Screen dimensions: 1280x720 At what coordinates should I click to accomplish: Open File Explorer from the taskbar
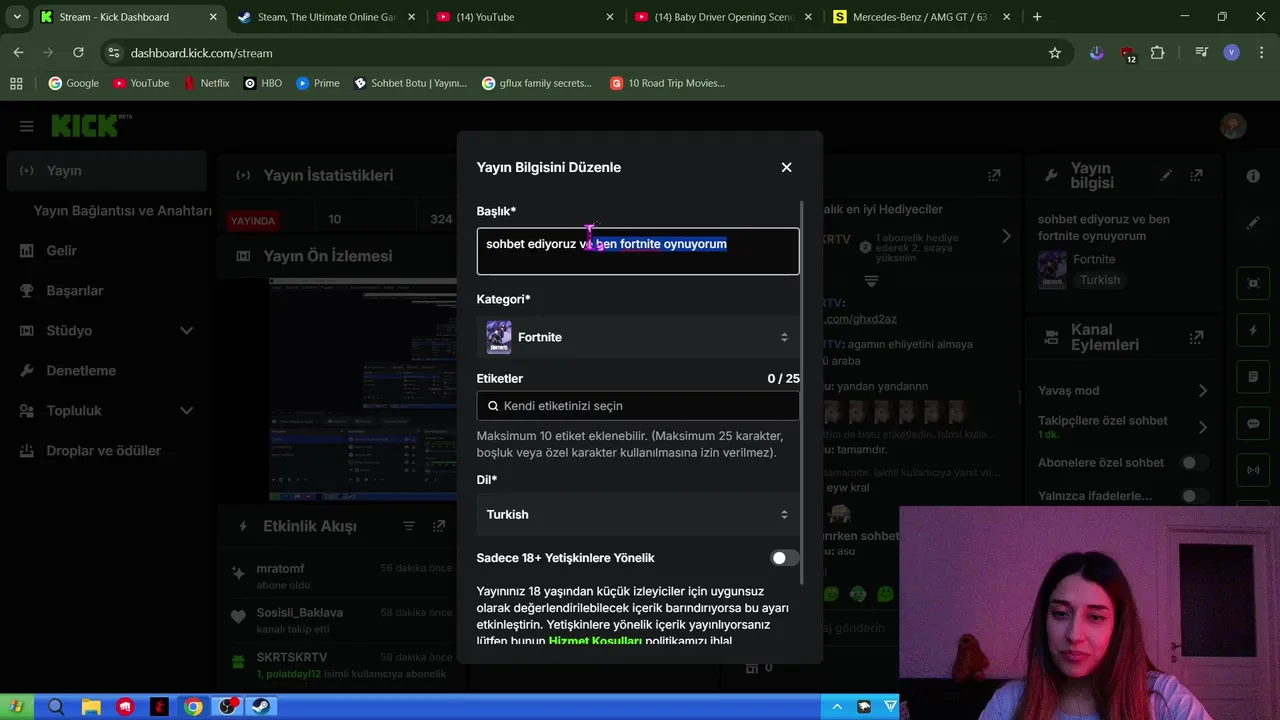(x=90, y=707)
